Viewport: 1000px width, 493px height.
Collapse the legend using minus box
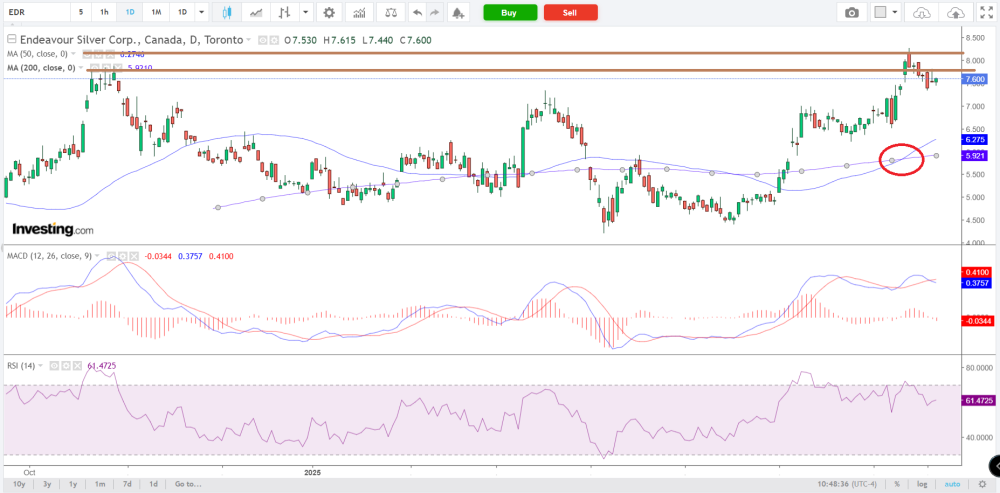coord(11,39)
